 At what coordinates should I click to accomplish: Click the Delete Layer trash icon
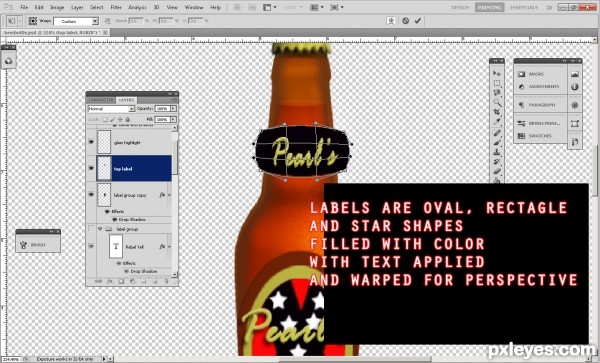click(166, 281)
